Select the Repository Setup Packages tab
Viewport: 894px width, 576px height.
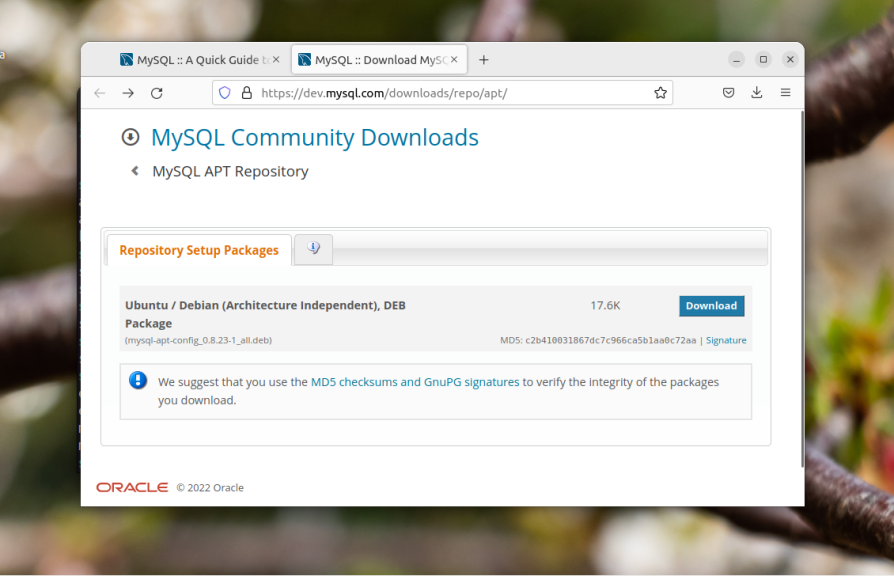pos(199,250)
